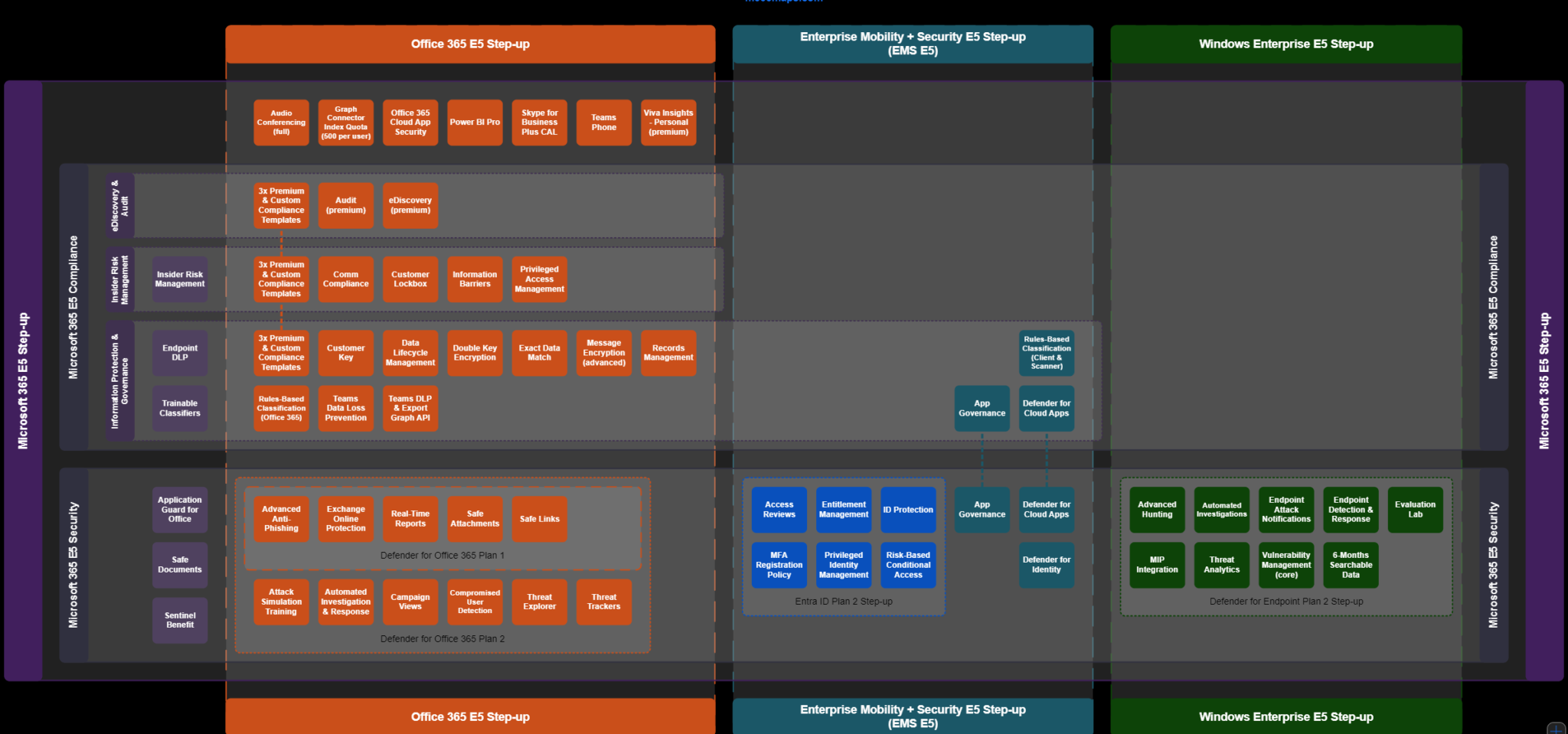The width and height of the screenshot is (1568, 734).
Task: Select the Application Guard for Office tile
Action: pyautogui.click(x=180, y=510)
